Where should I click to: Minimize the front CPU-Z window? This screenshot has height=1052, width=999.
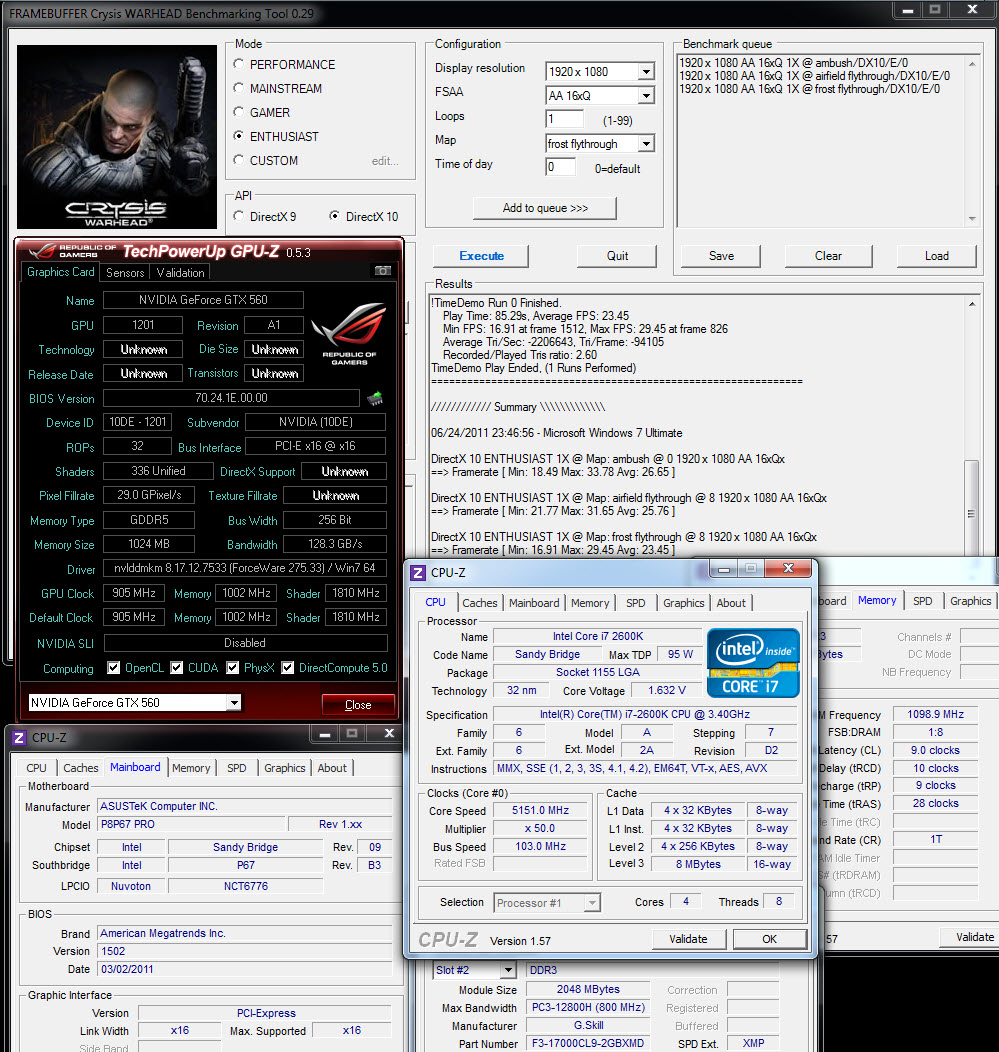tap(725, 570)
